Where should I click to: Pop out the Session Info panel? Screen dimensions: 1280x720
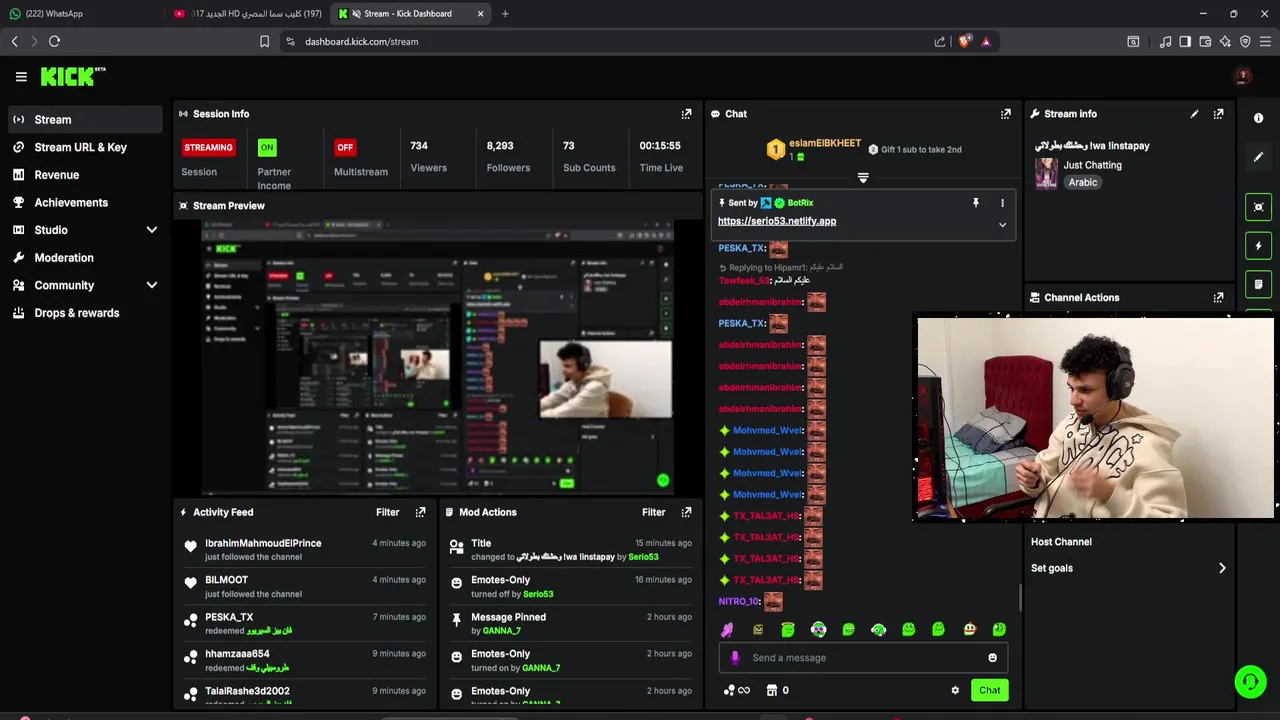(686, 114)
